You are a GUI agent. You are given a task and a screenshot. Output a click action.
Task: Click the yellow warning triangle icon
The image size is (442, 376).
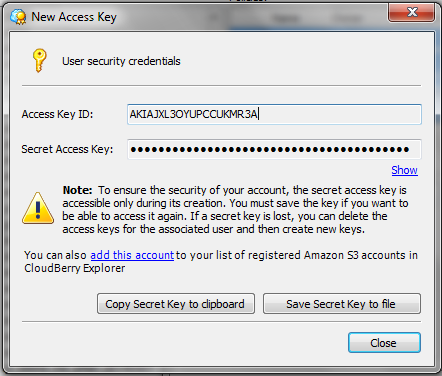click(x=38, y=208)
